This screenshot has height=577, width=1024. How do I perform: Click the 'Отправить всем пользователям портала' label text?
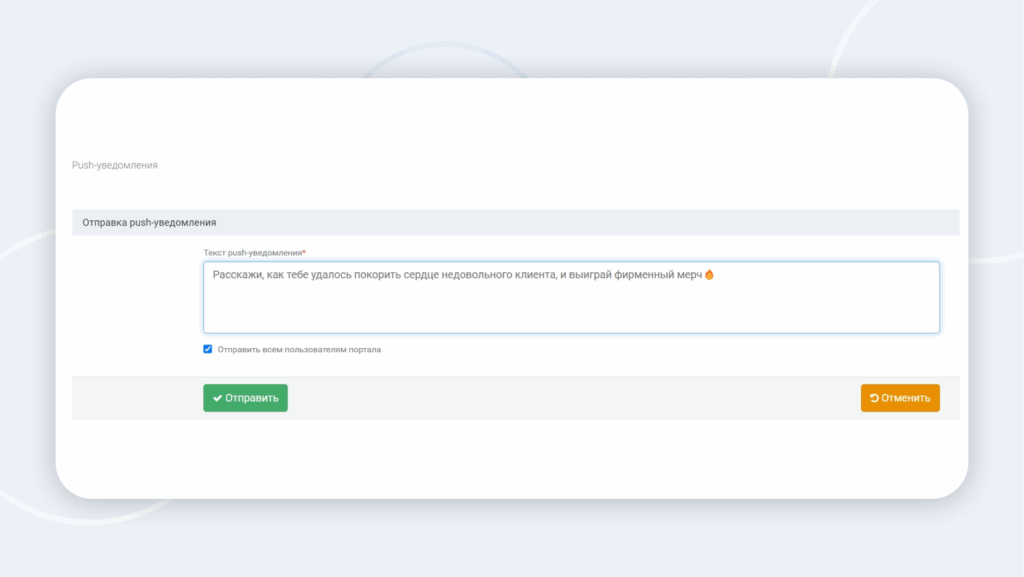299,350
